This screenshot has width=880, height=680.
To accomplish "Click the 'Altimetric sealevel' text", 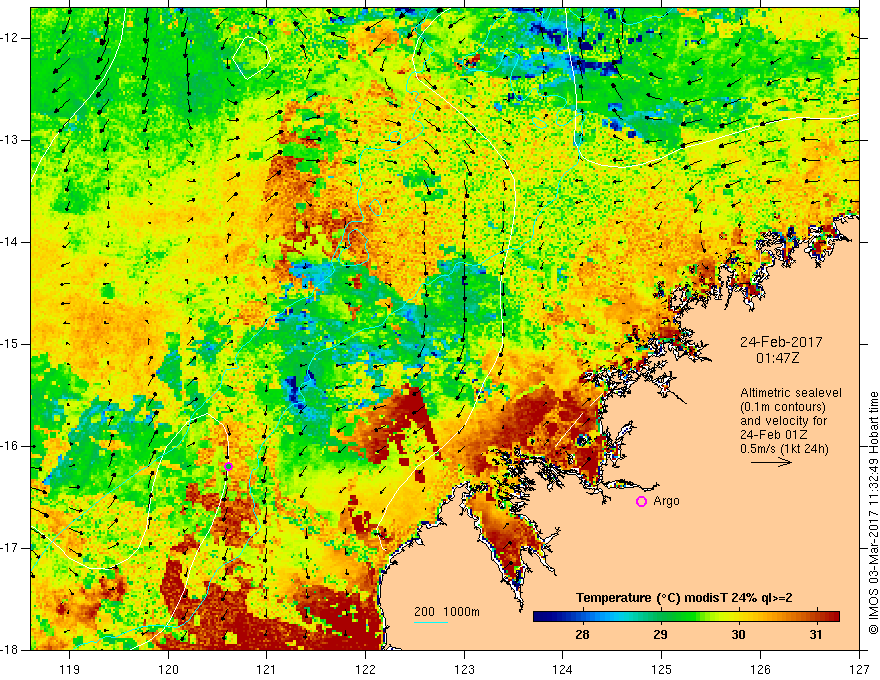I will pos(791,393).
